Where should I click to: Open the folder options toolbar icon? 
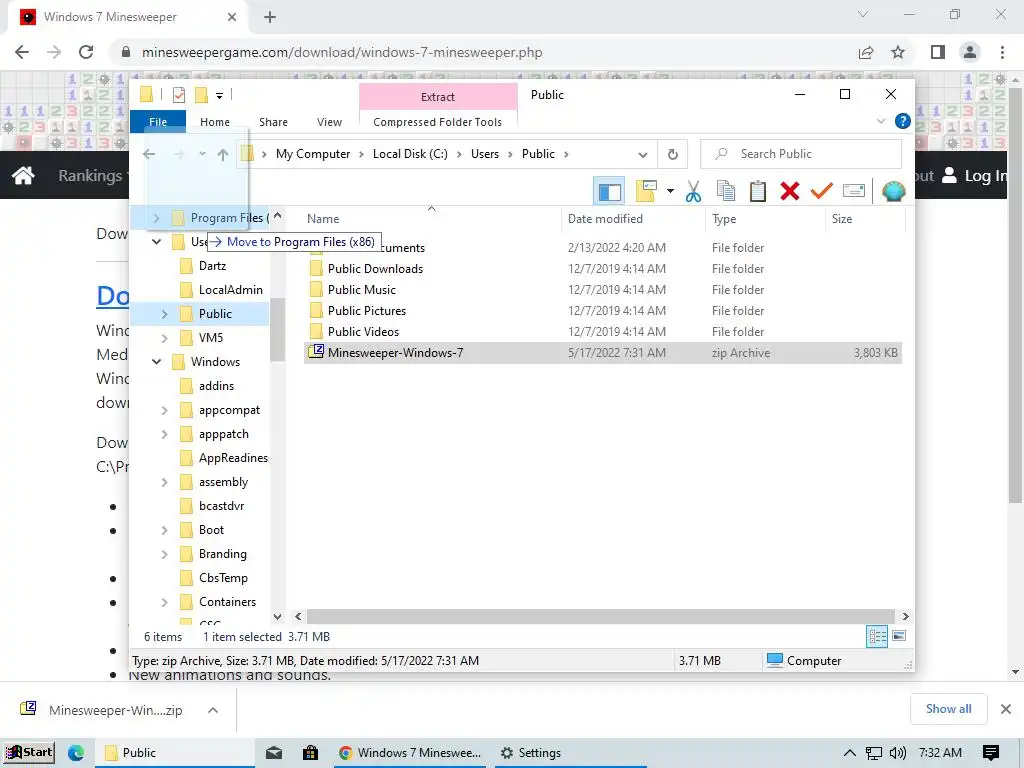(x=645, y=191)
